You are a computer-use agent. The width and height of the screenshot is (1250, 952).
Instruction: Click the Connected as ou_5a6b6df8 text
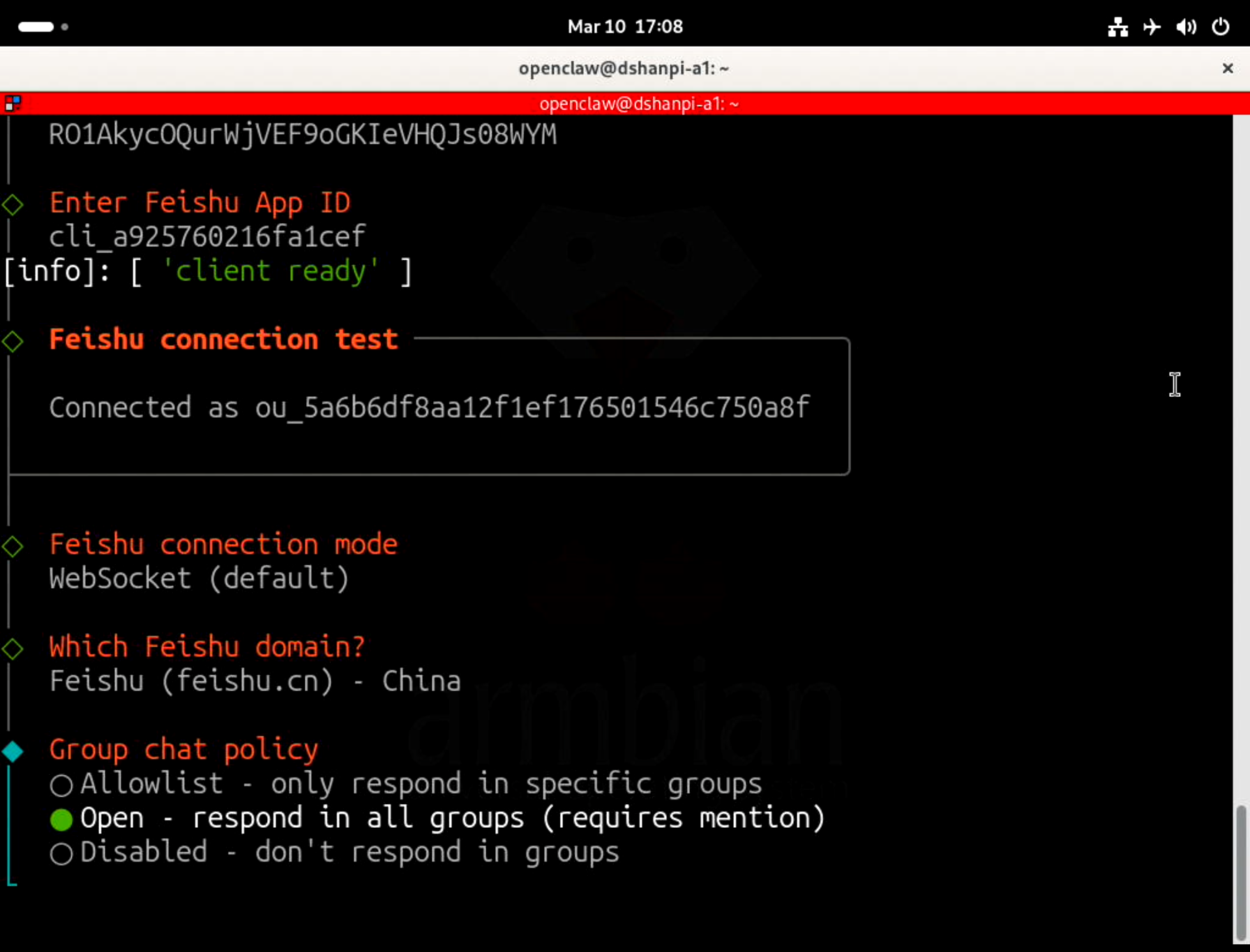[x=429, y=408]
